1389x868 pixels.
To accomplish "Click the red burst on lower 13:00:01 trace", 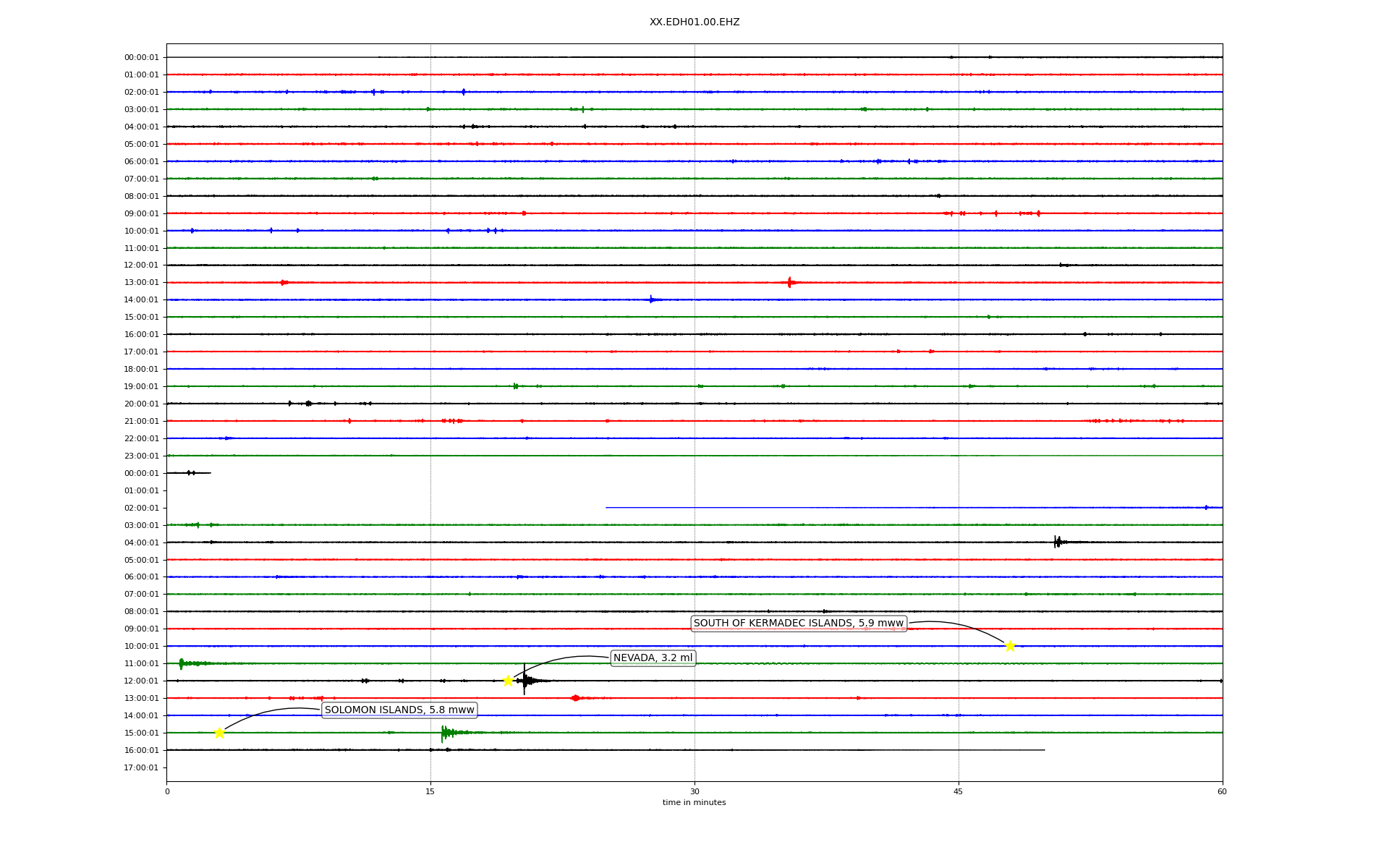I will pos(575,698).
